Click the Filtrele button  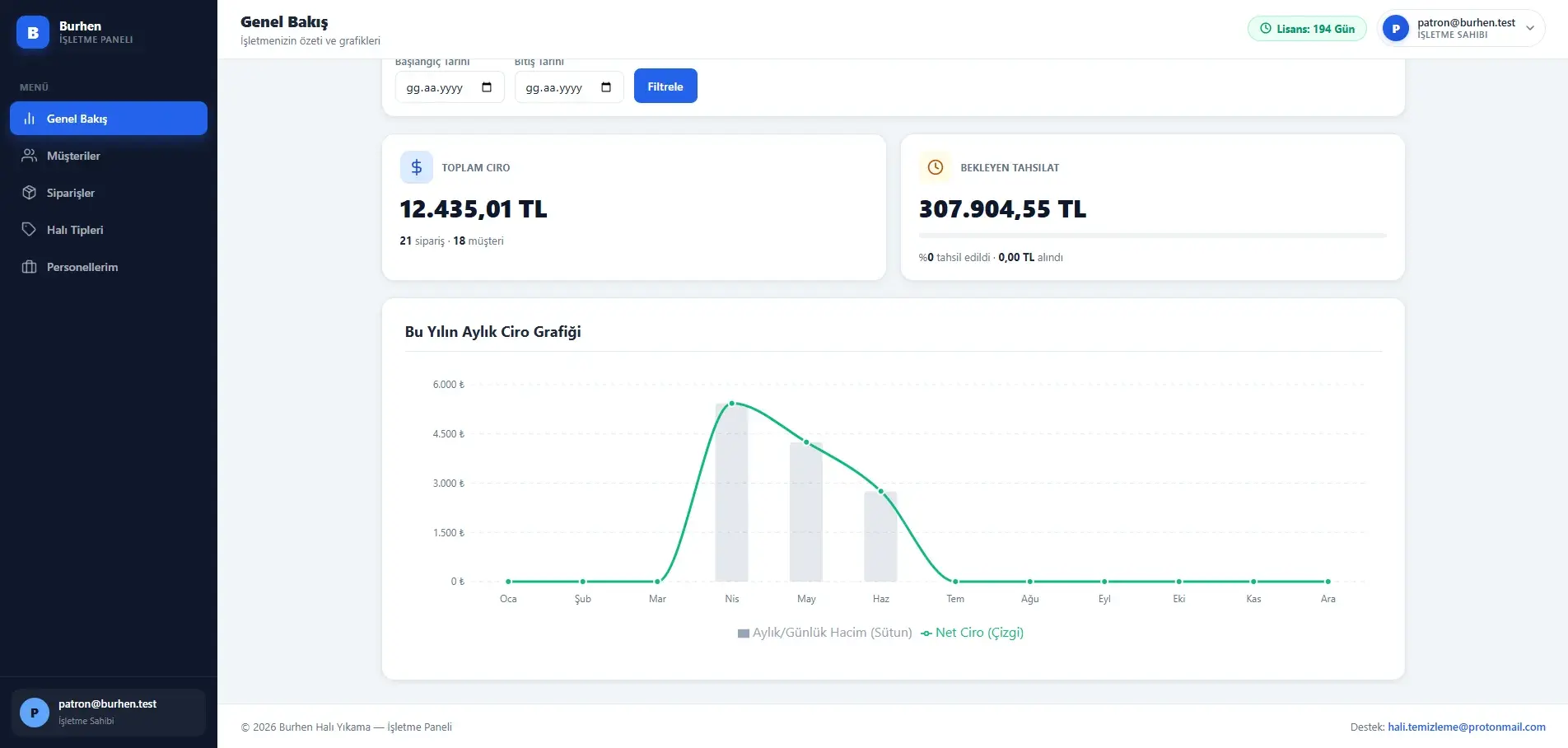pos(665,86)
